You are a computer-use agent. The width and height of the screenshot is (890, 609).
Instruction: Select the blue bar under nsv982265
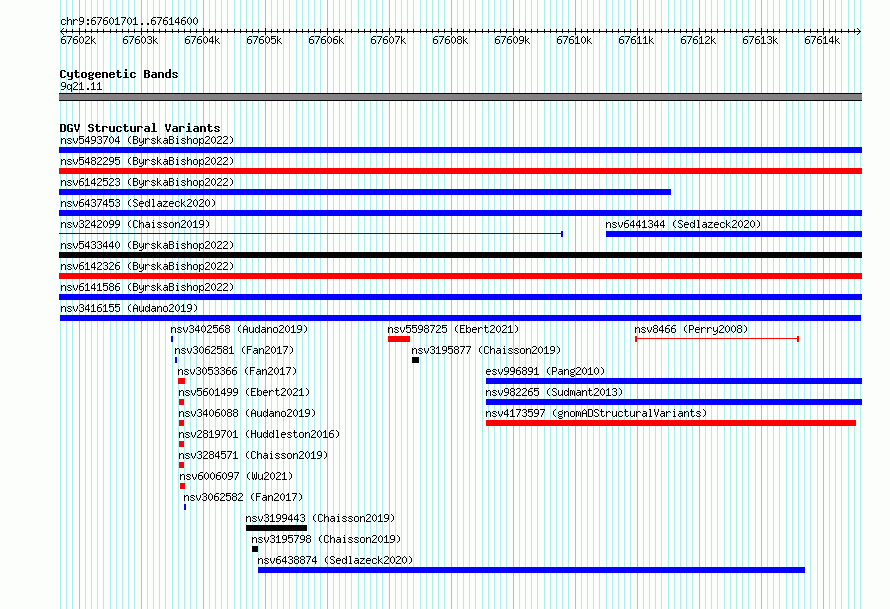coord(674,402)
